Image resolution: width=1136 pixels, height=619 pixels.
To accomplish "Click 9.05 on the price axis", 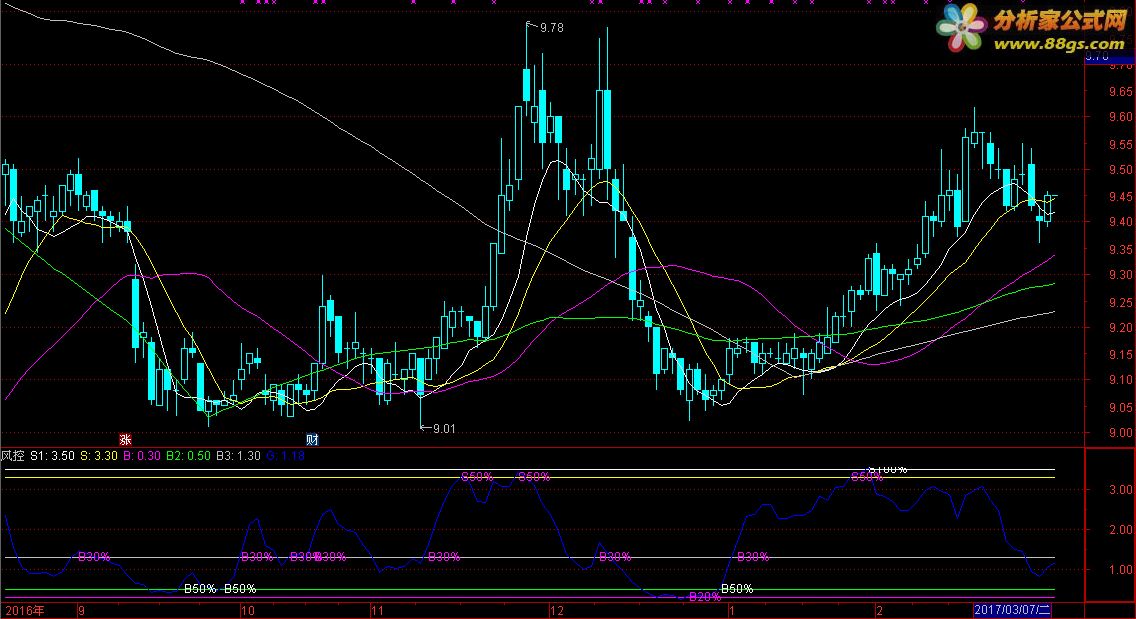I will (1121, 408).
